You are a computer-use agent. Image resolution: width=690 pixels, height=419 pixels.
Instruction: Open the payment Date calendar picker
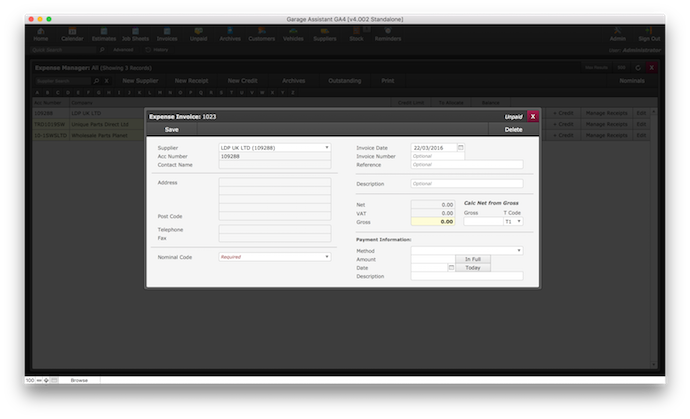[451, 267]
